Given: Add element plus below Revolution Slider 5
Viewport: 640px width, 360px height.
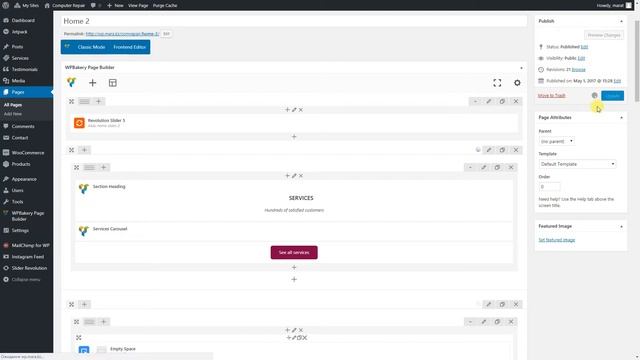Looking at the screenshot, I should (294, 137).
